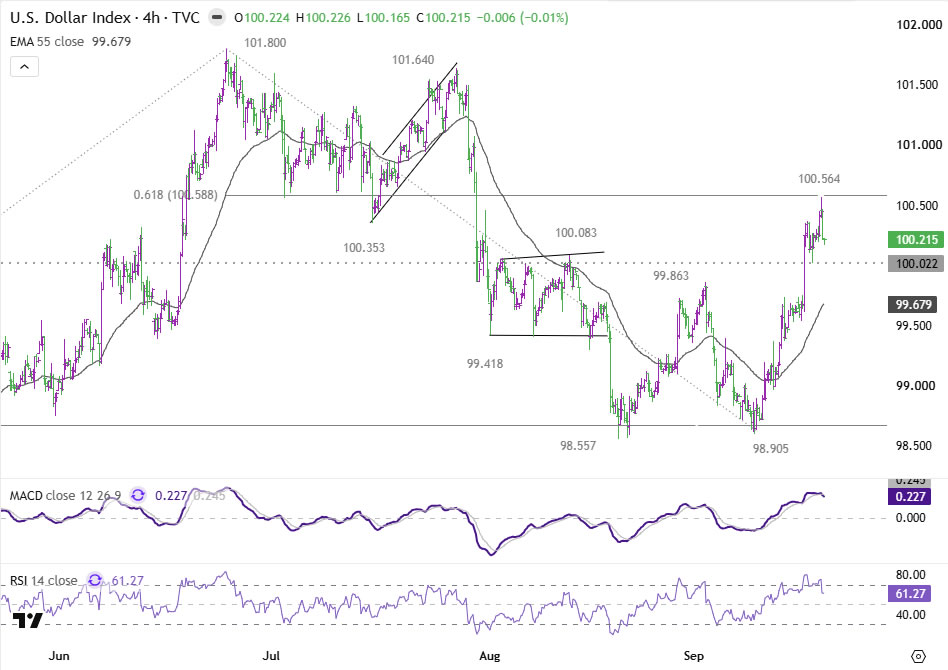This screenshot has height=670, width=948.
Task: Click the symbol status oval icon
Action: 216,18
